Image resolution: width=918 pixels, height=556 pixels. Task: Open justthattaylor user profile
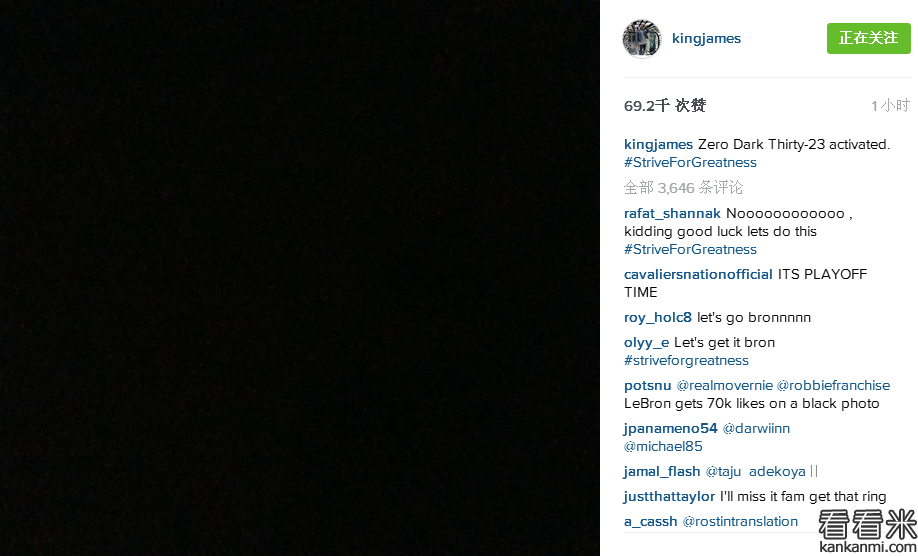click(669, 497)
